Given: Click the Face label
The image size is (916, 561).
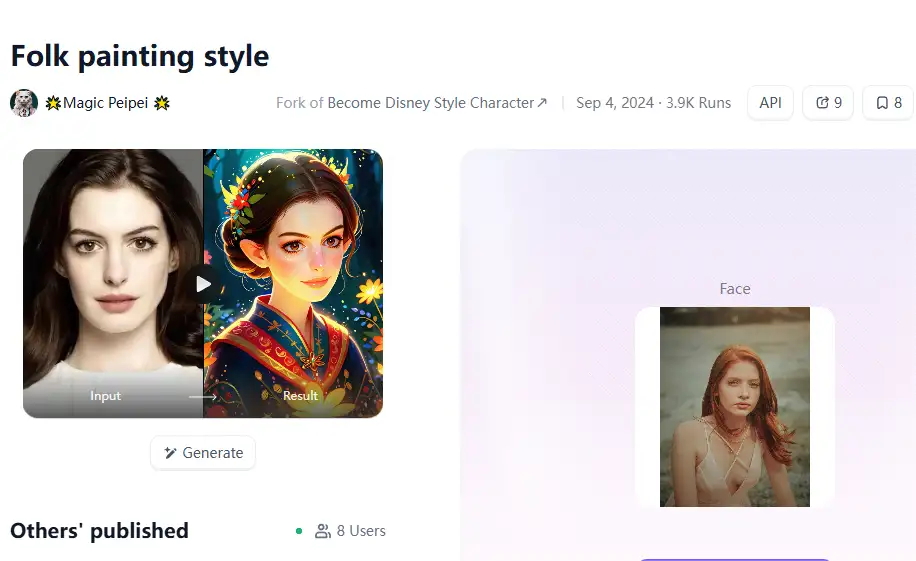Looking at the screenshot, I should [734, 289].
